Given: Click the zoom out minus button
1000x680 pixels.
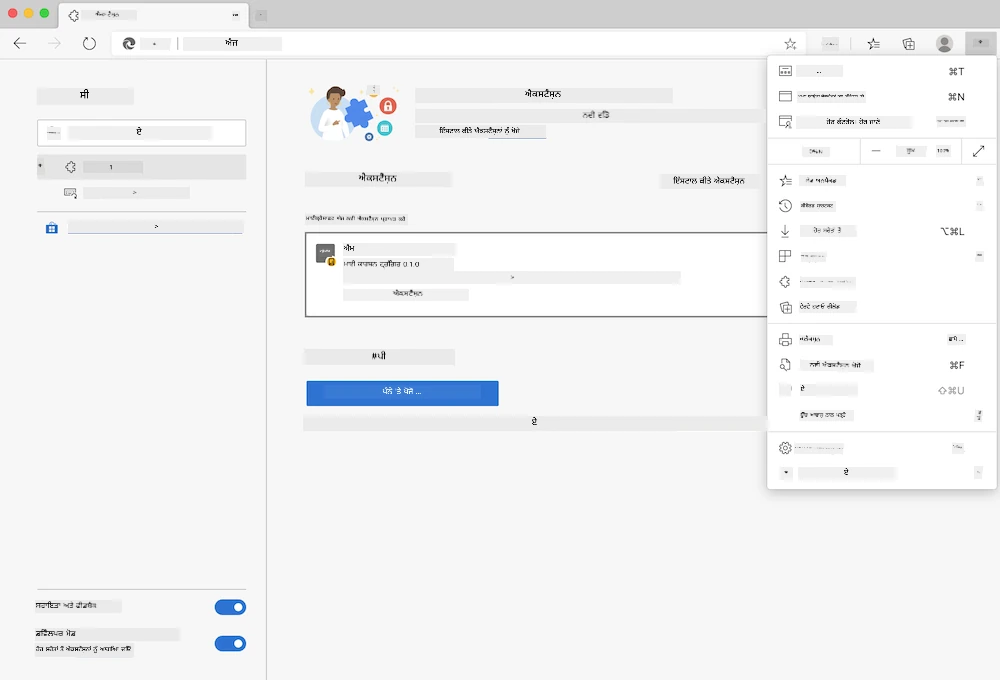Looking at the screenshot, I should (x=876, y=151).
